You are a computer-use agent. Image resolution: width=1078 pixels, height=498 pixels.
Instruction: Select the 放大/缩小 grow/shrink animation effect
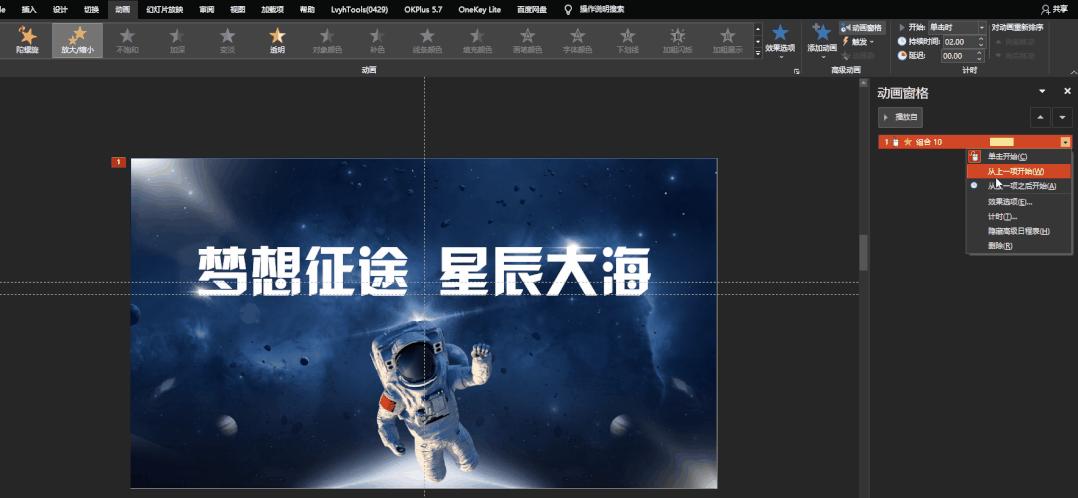[77, 40]
